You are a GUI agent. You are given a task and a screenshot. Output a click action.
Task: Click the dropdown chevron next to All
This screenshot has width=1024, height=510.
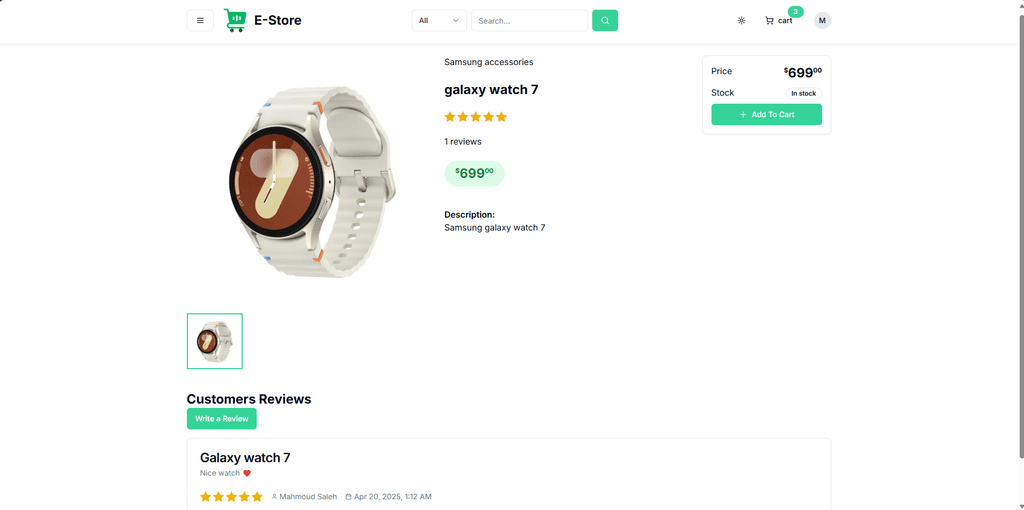pyautogui.click(x=456, y=20)
